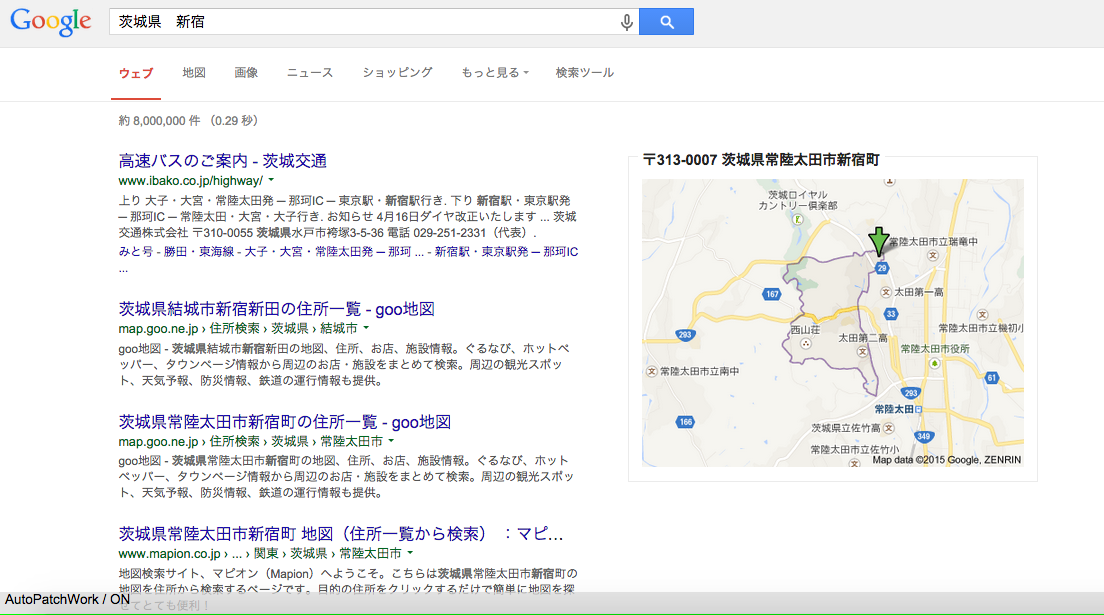Click route 166 shield on the map

pyautogui.click(x=685, y=422)
